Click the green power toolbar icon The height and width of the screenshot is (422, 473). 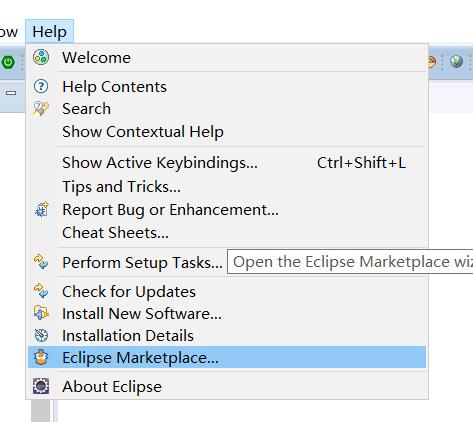pos(8,62)
